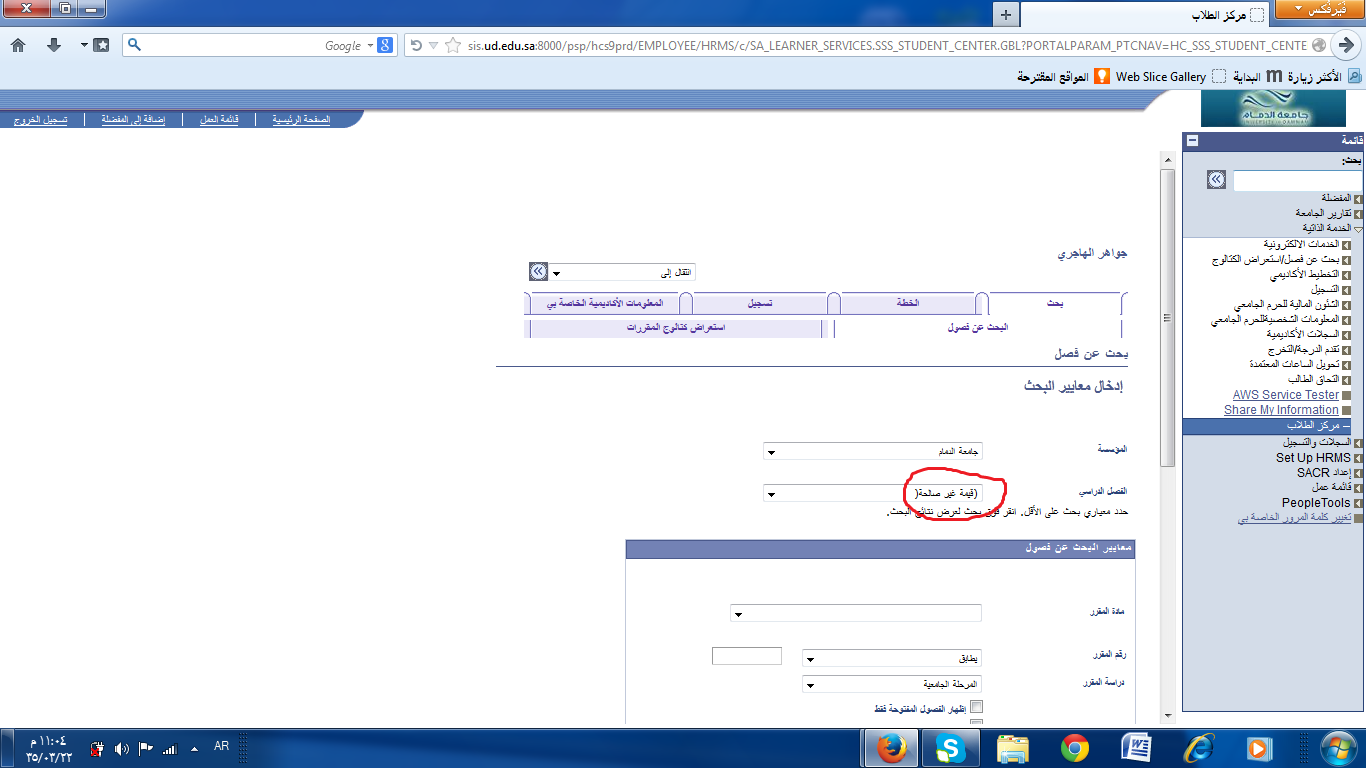Collapse the قائمة menu panel with minus icon
Screen dimensions: 1366x768
tap(1192, 141)
